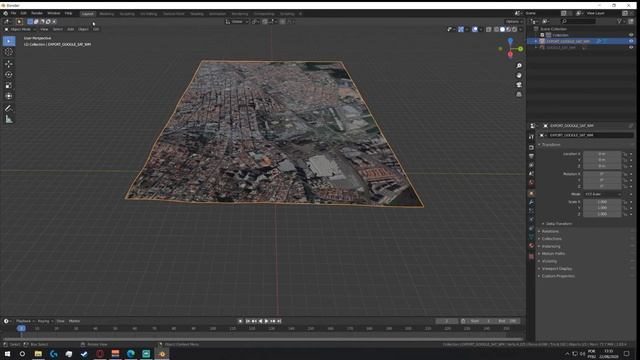Expand the Relations panel

(550, 231)
